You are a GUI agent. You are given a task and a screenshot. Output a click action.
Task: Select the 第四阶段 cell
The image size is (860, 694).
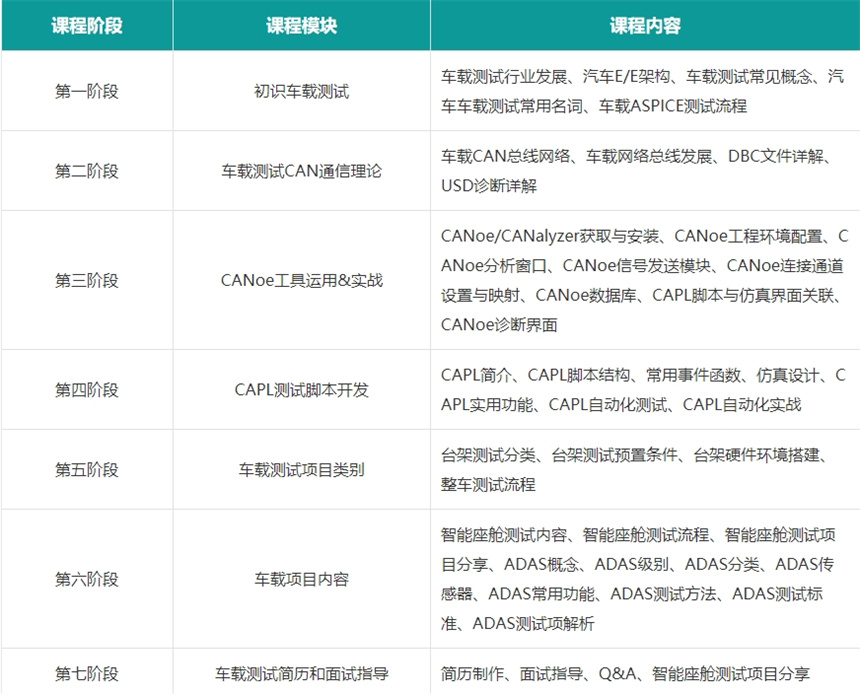tap(87, 390)
